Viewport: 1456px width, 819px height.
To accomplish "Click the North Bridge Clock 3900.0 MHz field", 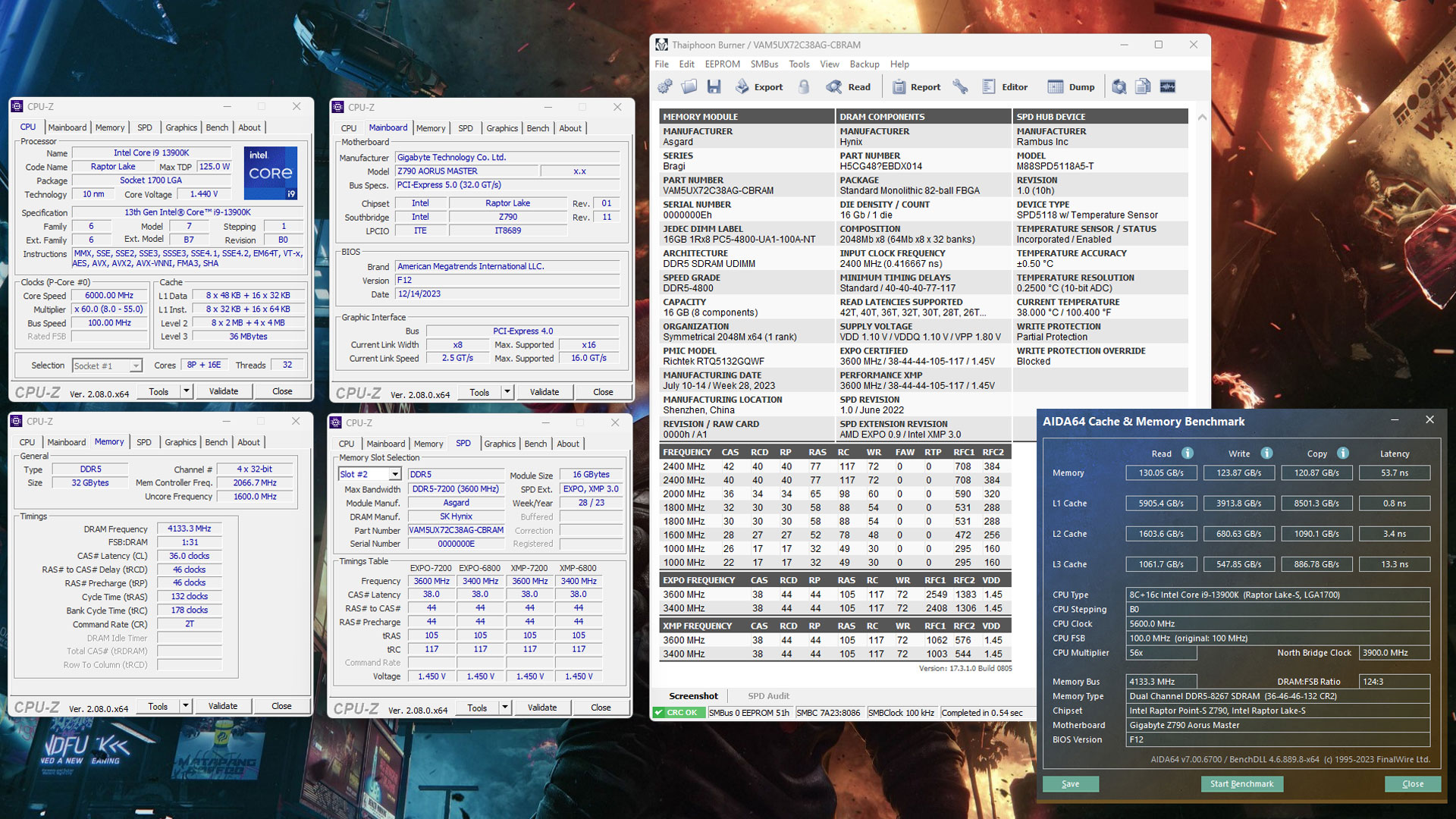I will (1395, 653).
